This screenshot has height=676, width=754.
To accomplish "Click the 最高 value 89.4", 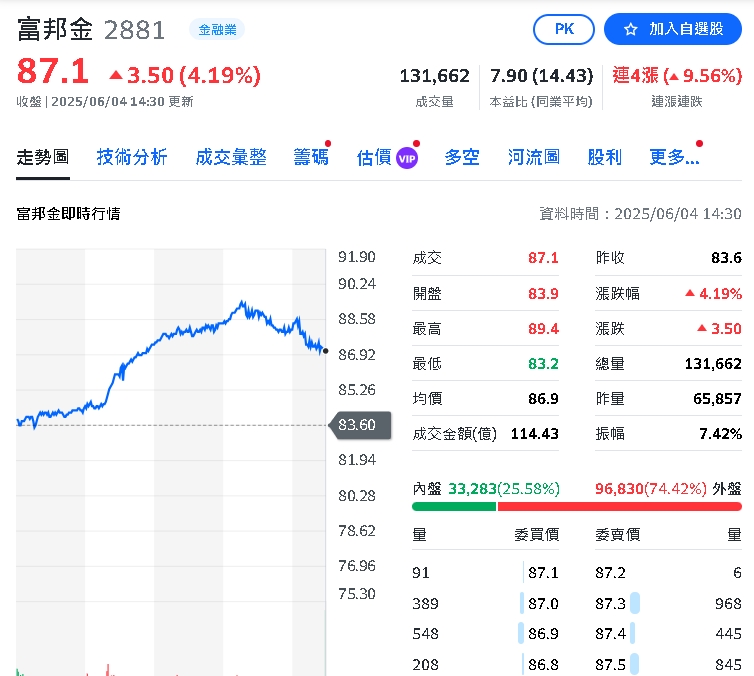I will [543, 329].
